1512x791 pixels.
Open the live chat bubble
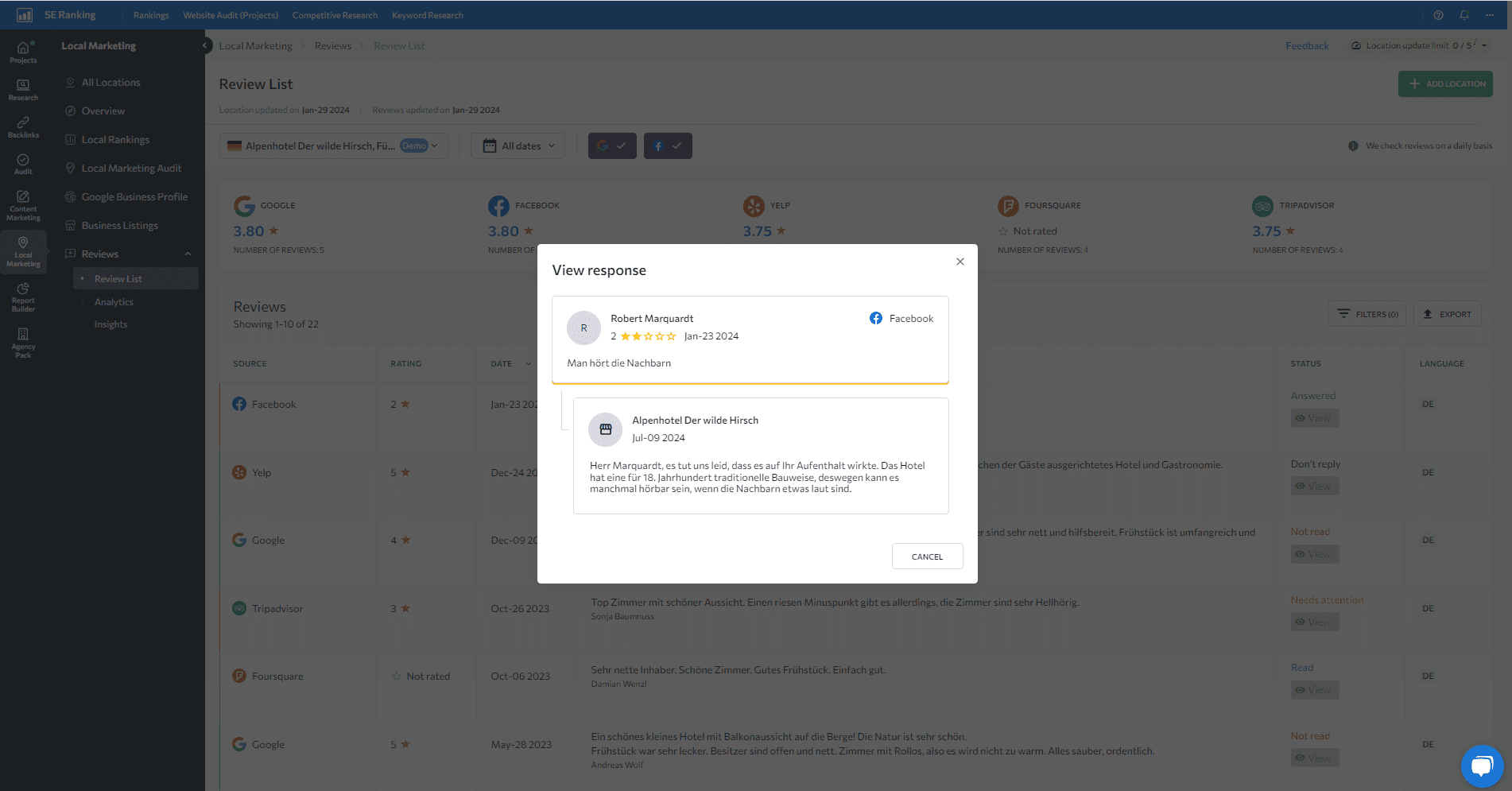pos(1482,766)
